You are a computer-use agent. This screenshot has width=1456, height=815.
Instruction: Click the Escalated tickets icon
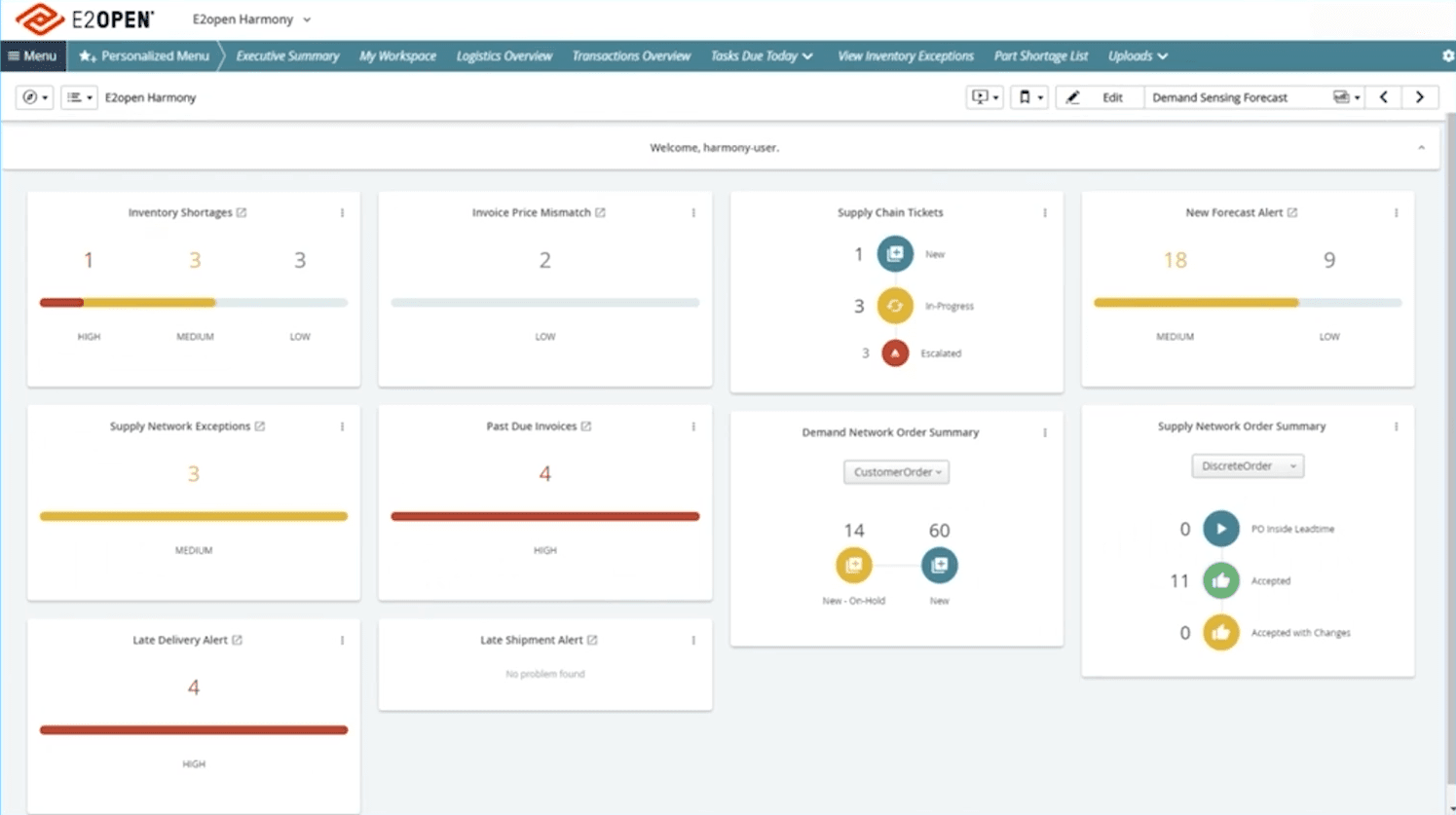point(895,352)
